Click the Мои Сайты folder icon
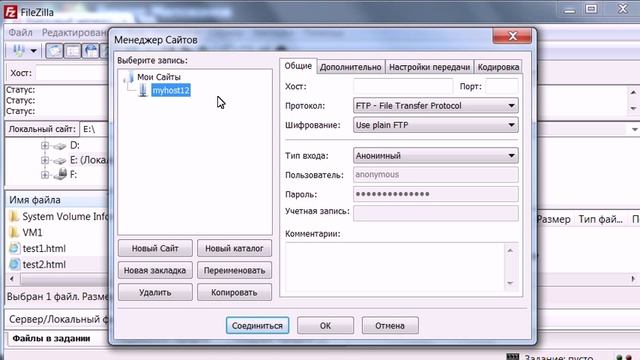This screenshot has height=360, width=640. click(129, 77)
